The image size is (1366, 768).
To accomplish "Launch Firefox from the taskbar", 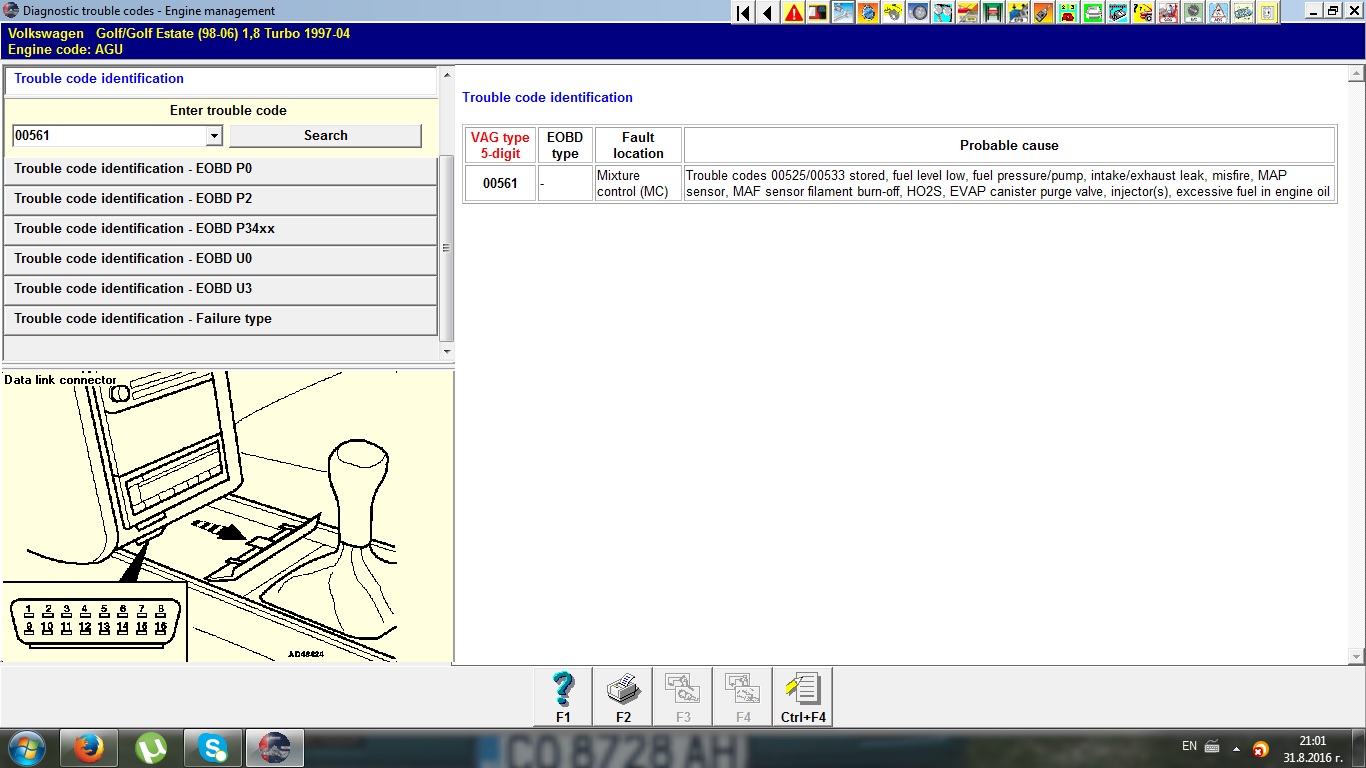I will (x=88, y=748).
